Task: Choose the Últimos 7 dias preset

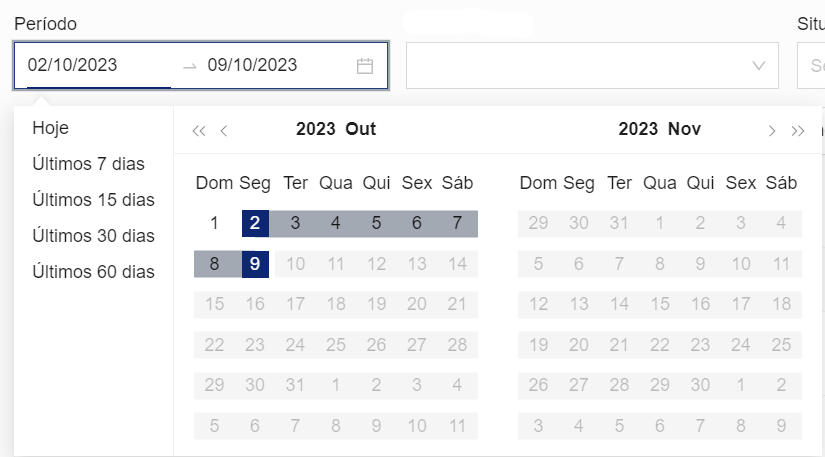Action: pyautogui.click(x=88, y=164)
